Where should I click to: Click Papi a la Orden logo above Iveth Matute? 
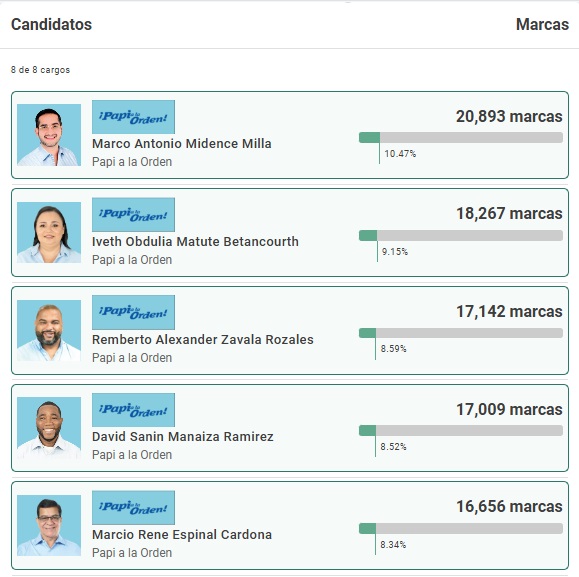(133, 214)
